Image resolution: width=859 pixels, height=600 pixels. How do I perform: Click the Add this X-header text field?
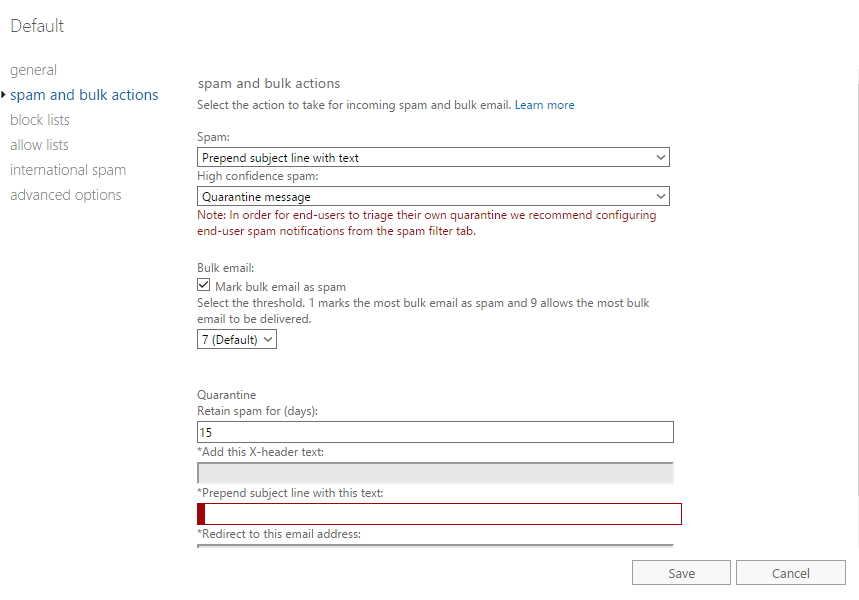click(435, 473)
